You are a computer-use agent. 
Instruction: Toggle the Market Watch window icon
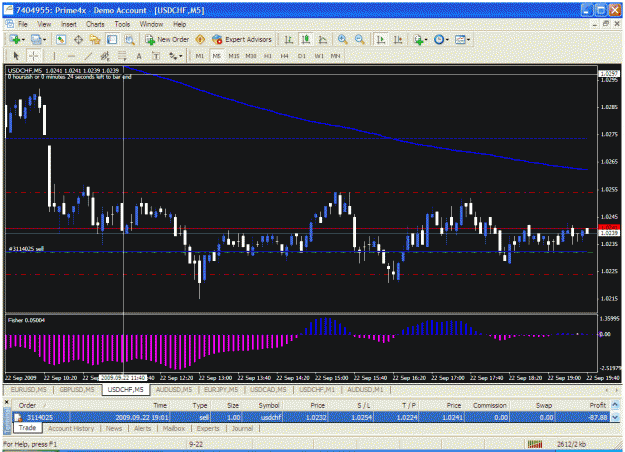point(61,39)
